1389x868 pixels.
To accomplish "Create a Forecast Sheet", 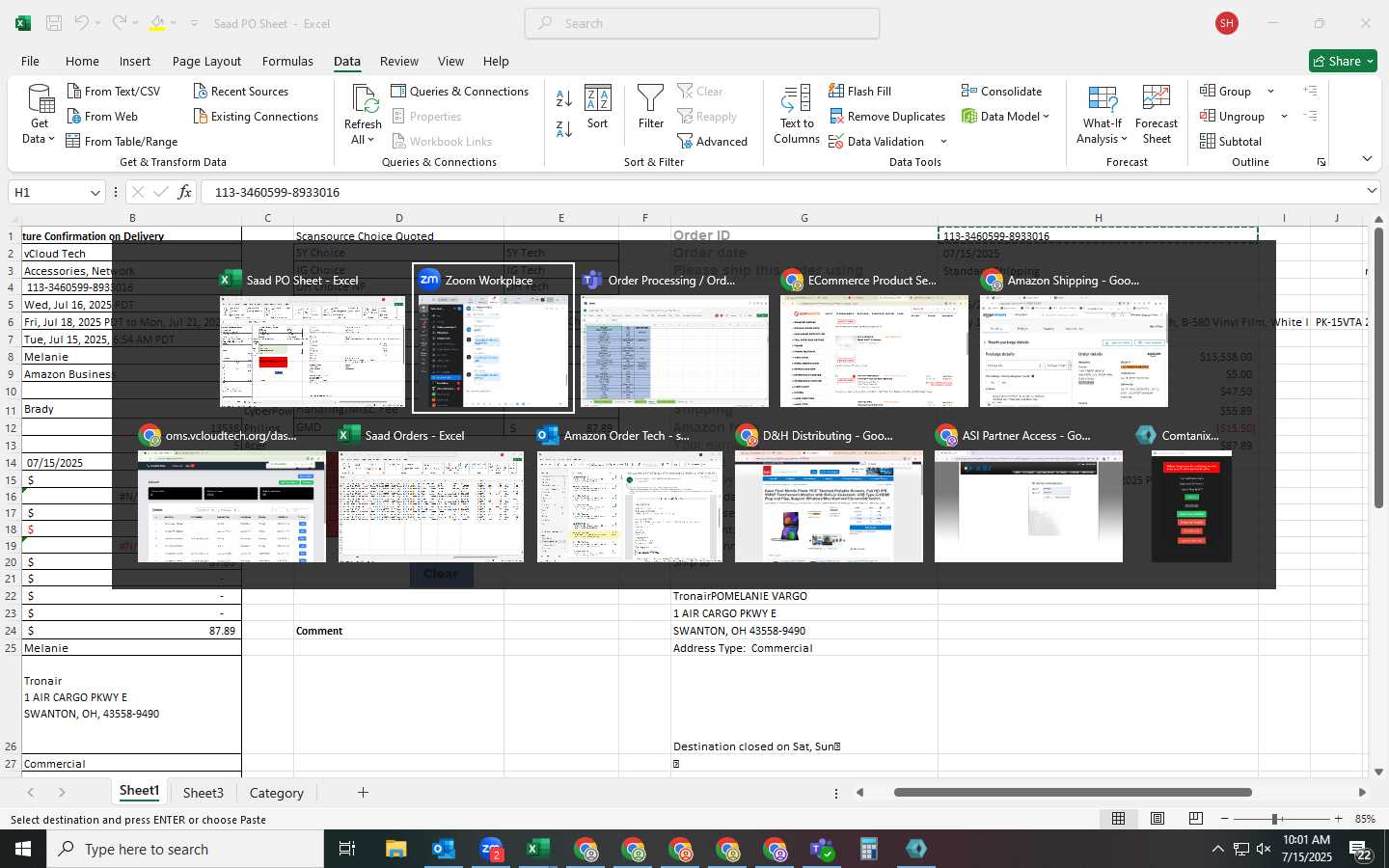I will 1157,115.
